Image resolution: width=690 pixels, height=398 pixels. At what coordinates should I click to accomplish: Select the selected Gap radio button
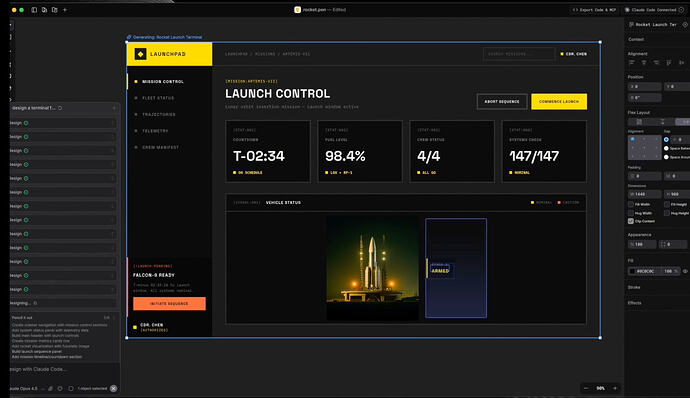(x=666, y=140)
